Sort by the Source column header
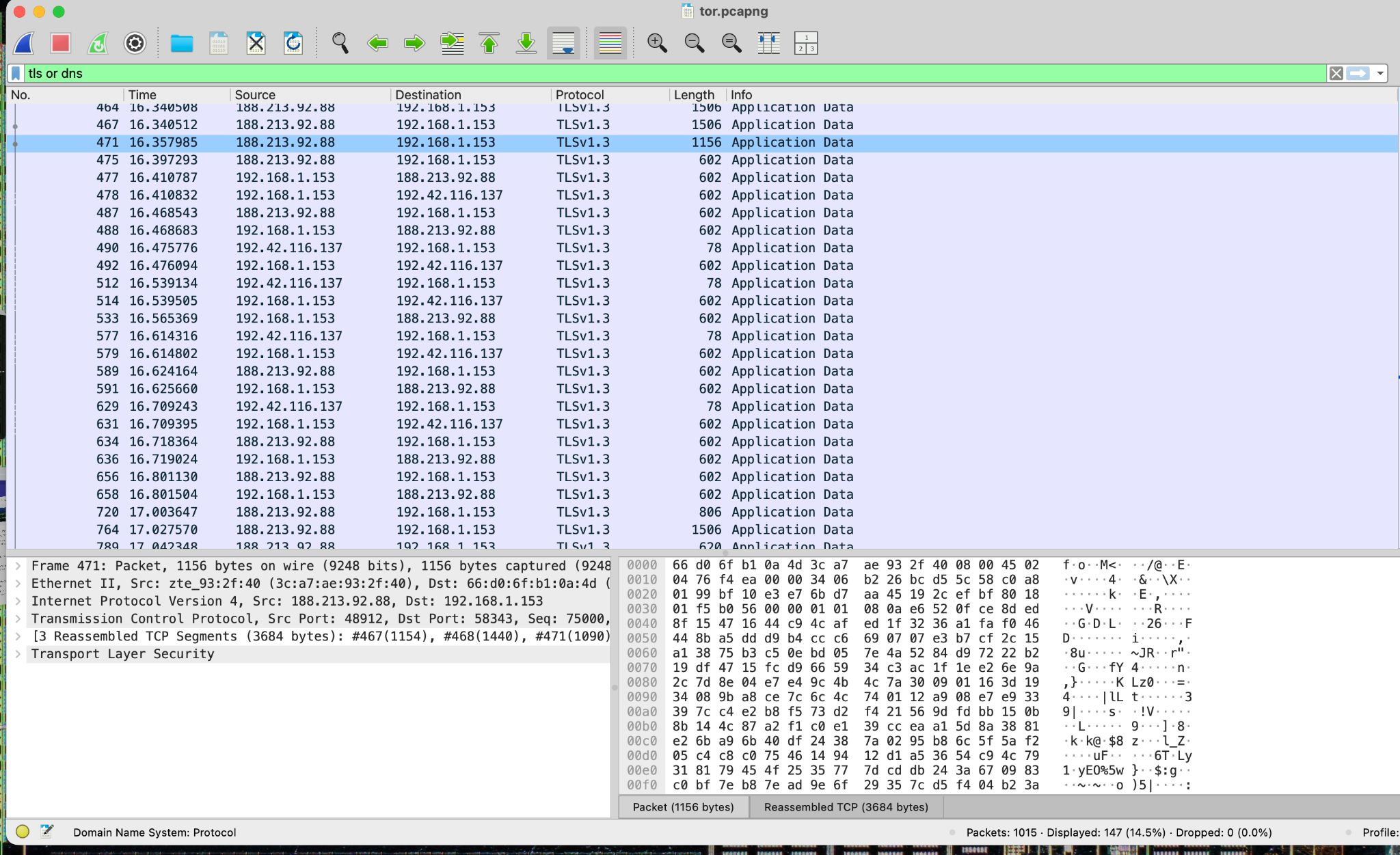The image size is (1400, 855). (x=310, y=95)
